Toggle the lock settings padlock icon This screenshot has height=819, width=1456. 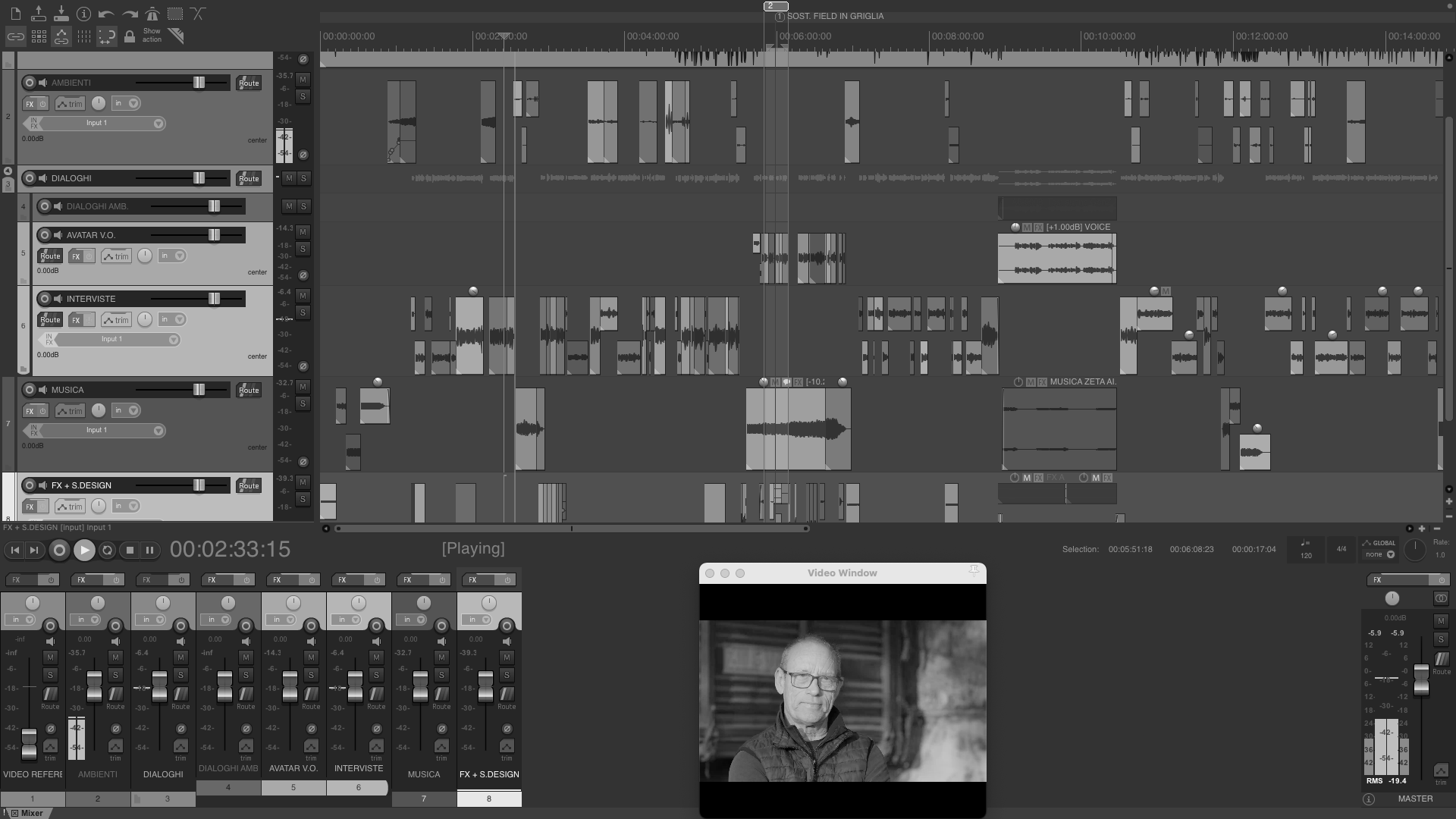tap(130, 36)
